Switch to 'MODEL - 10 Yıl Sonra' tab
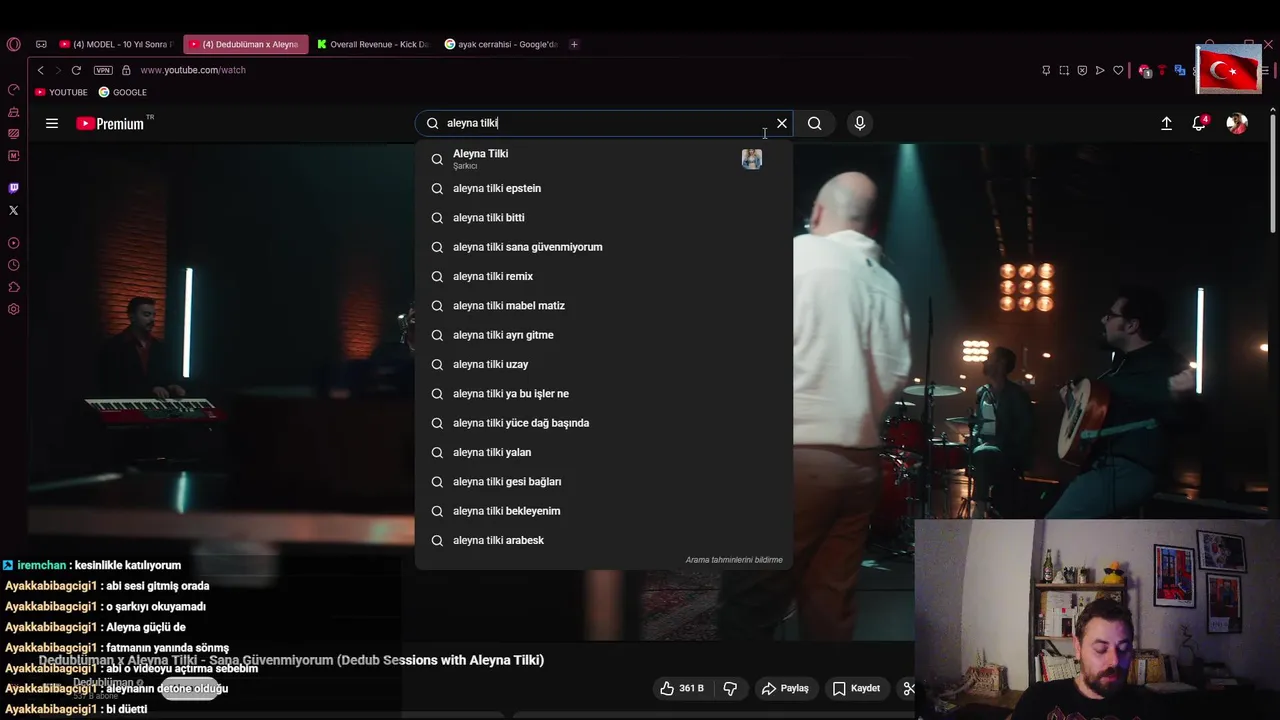The height and width of the screenshot is (720, 1280). (117, 44)
